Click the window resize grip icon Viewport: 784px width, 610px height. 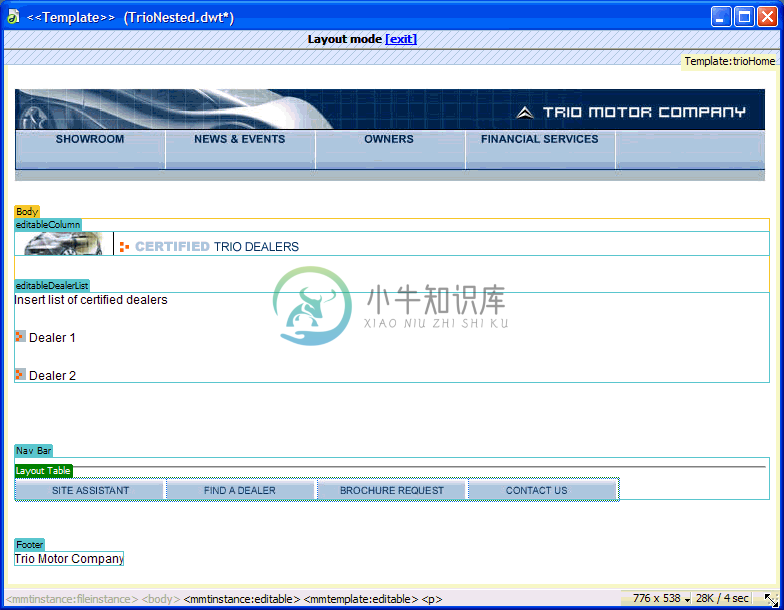772,599
